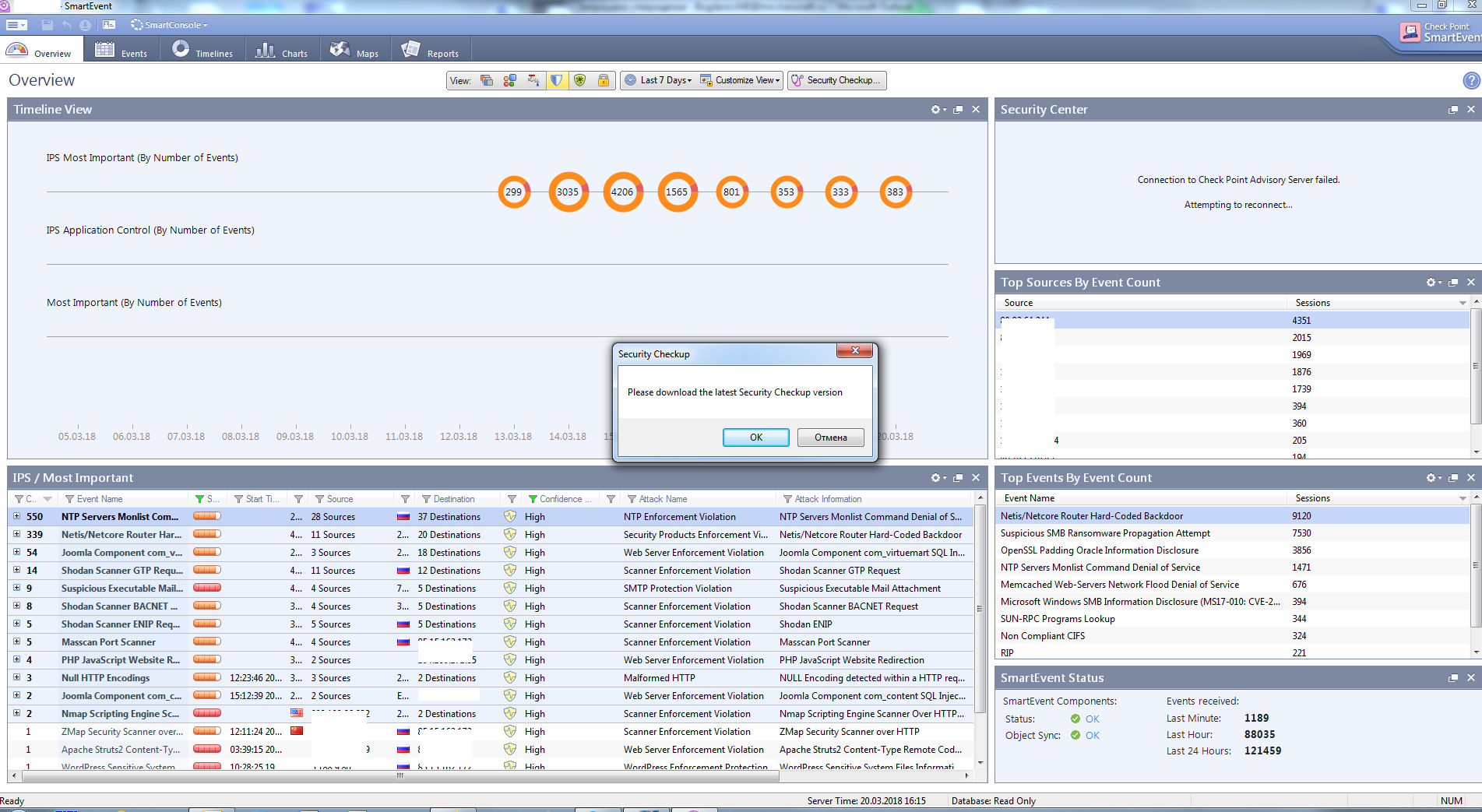Click severity bar of Apache Struts2 row
Image resolution: width=1482 pixels, height=812 pixels.
click(207, 749)
